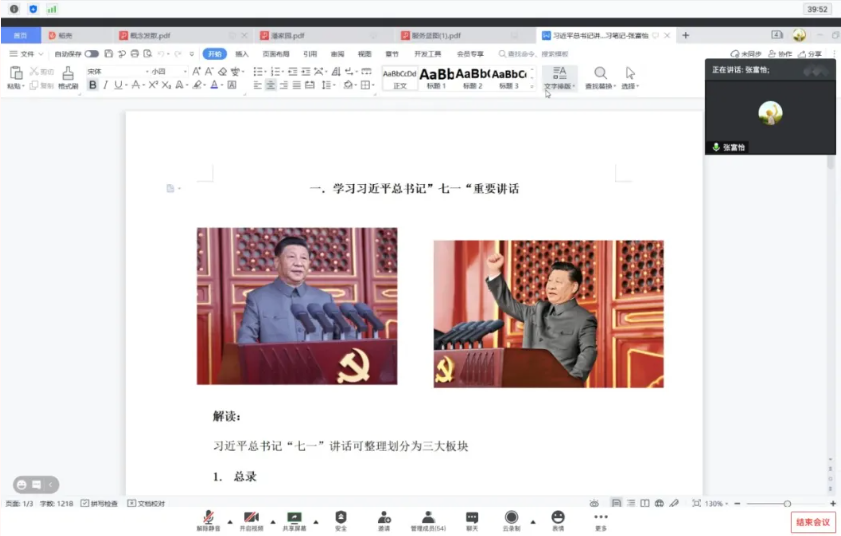
Task: Select the 正文 body text style
Action: click(400, 78)
